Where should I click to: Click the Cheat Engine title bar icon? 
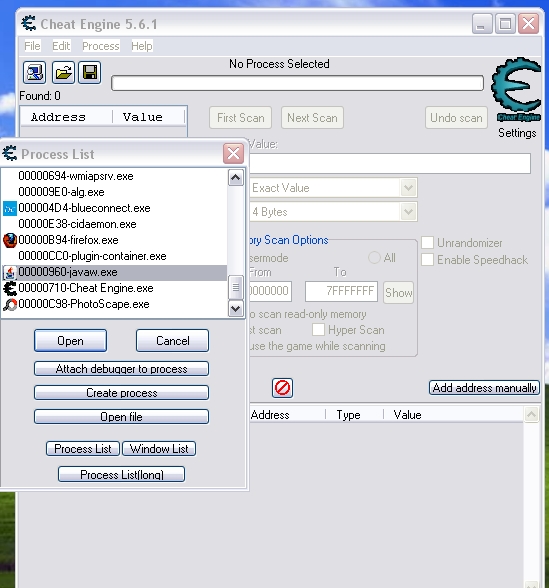(28, 24)
